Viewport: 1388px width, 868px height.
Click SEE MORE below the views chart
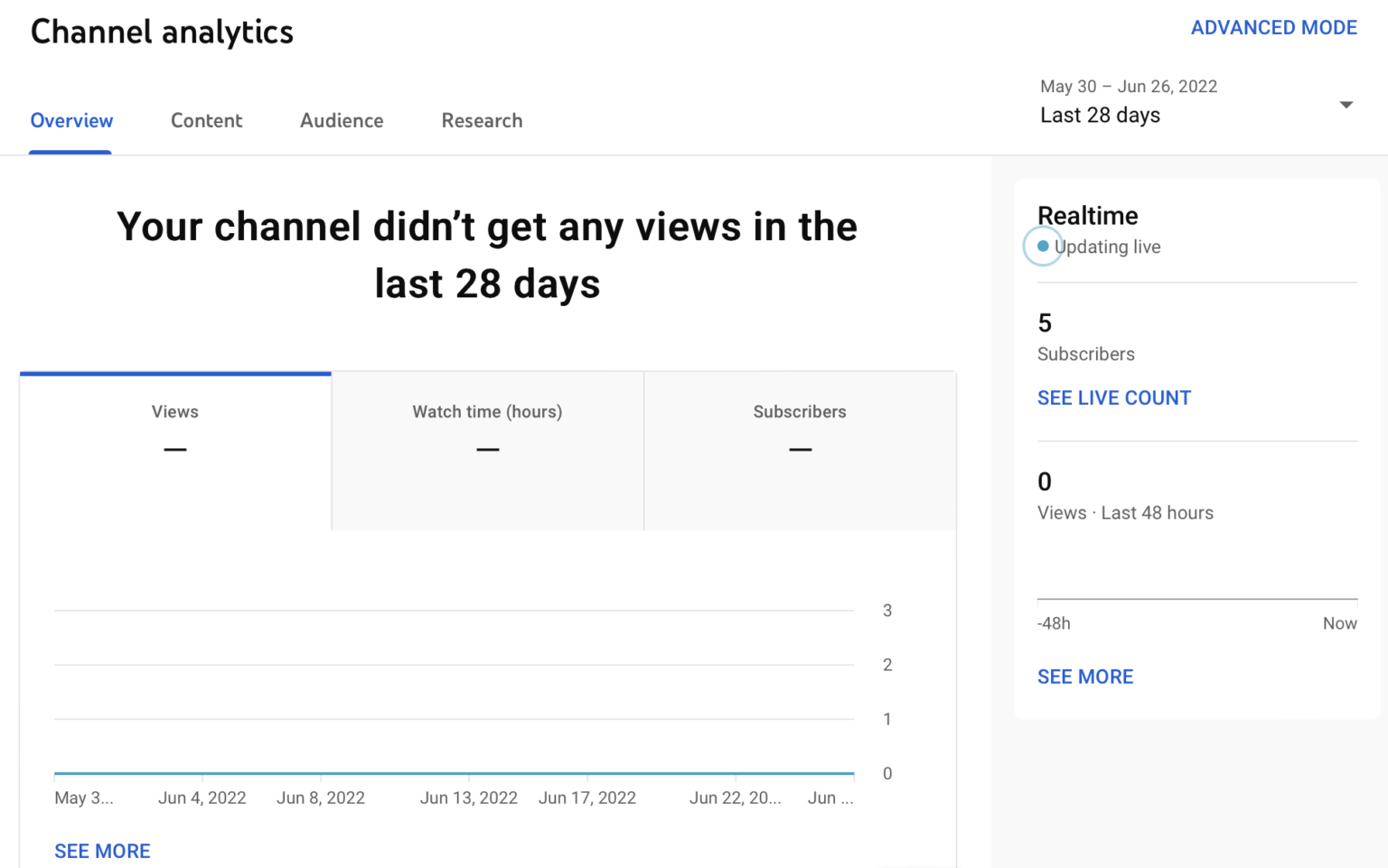point(102,850)
